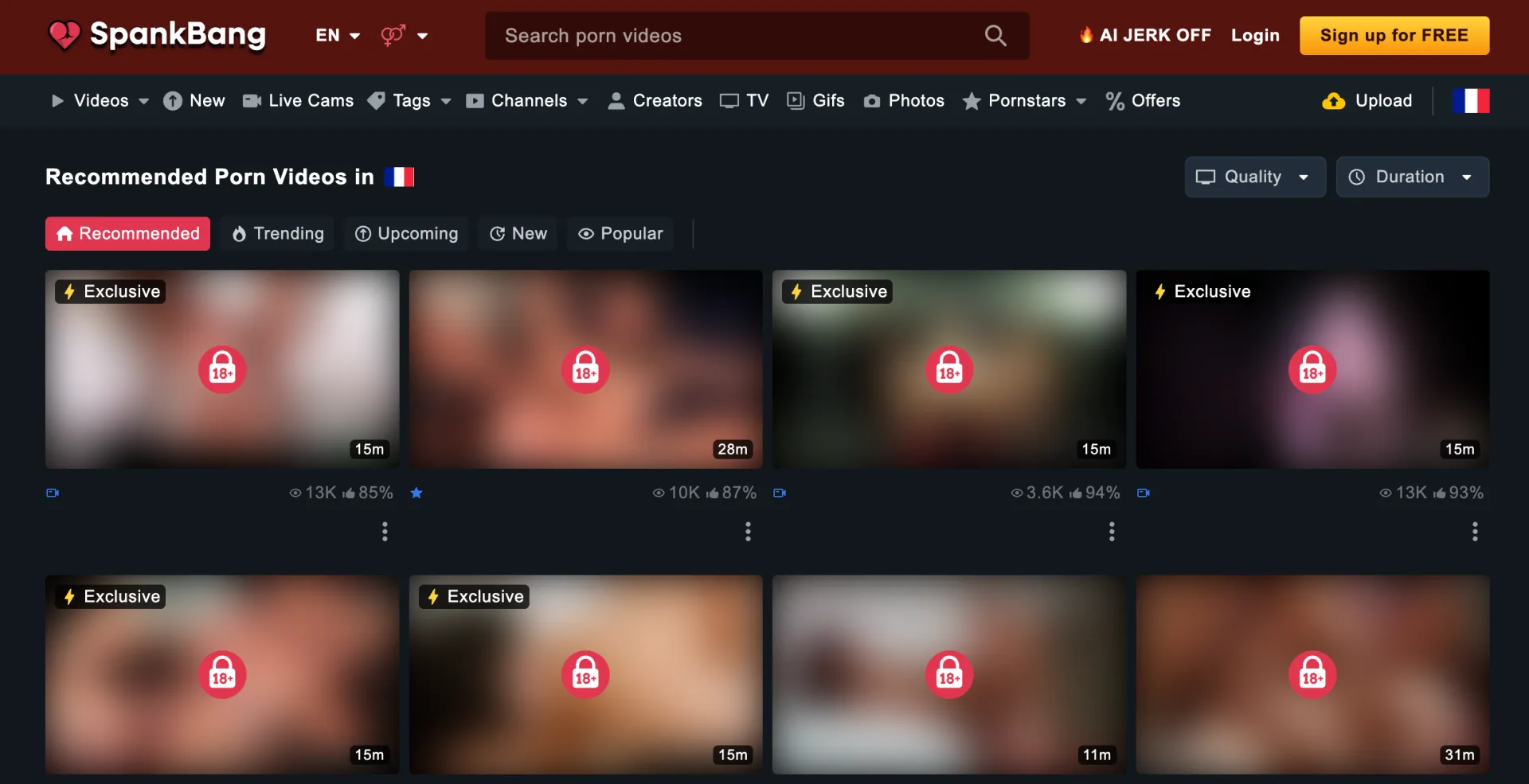The width and height of the screenshot is (1529, 784).
Task: Expand the EN language dropdown
Action: click(337, 35)
